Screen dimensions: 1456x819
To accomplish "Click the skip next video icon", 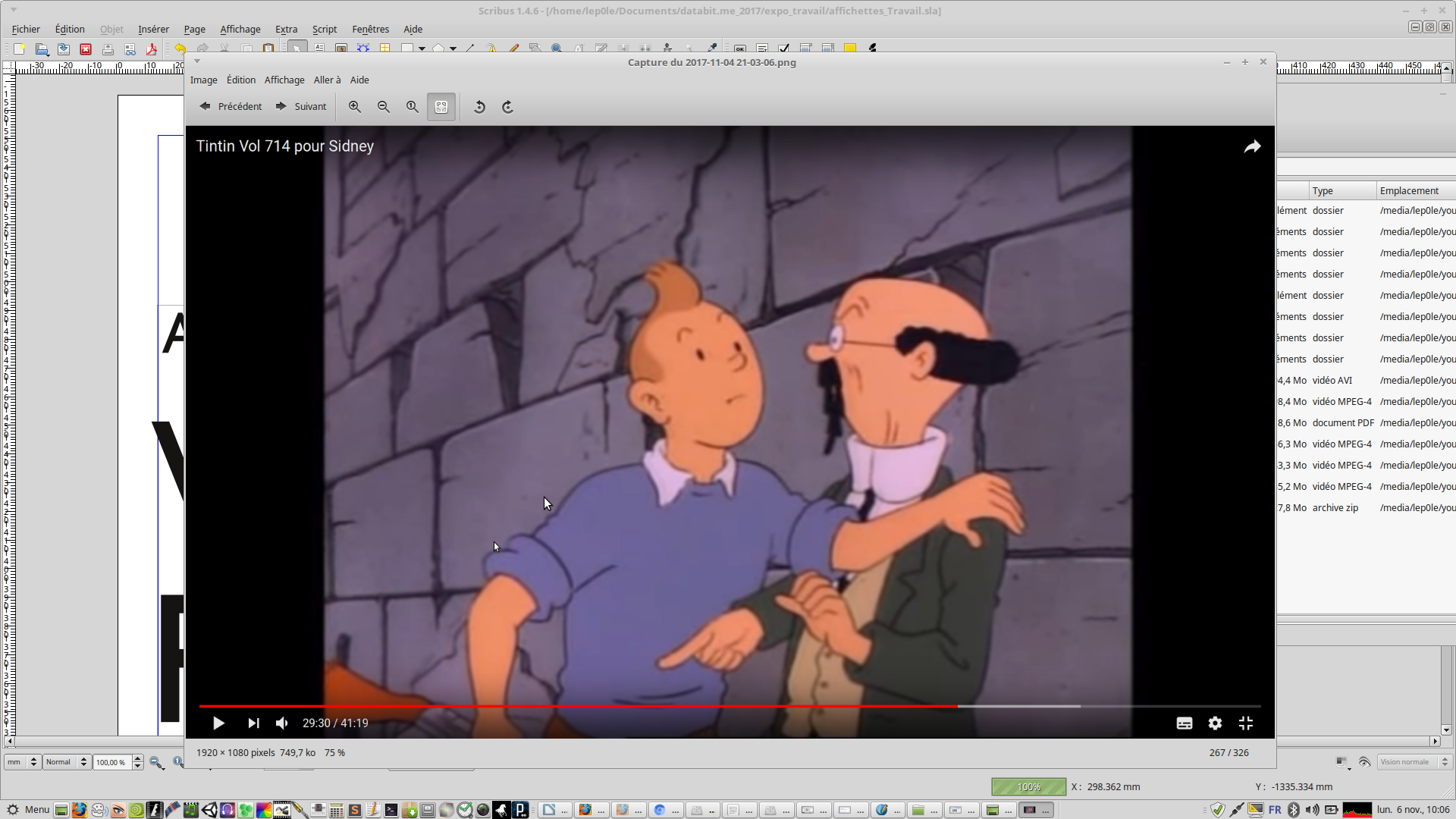I will pos(253,723).
